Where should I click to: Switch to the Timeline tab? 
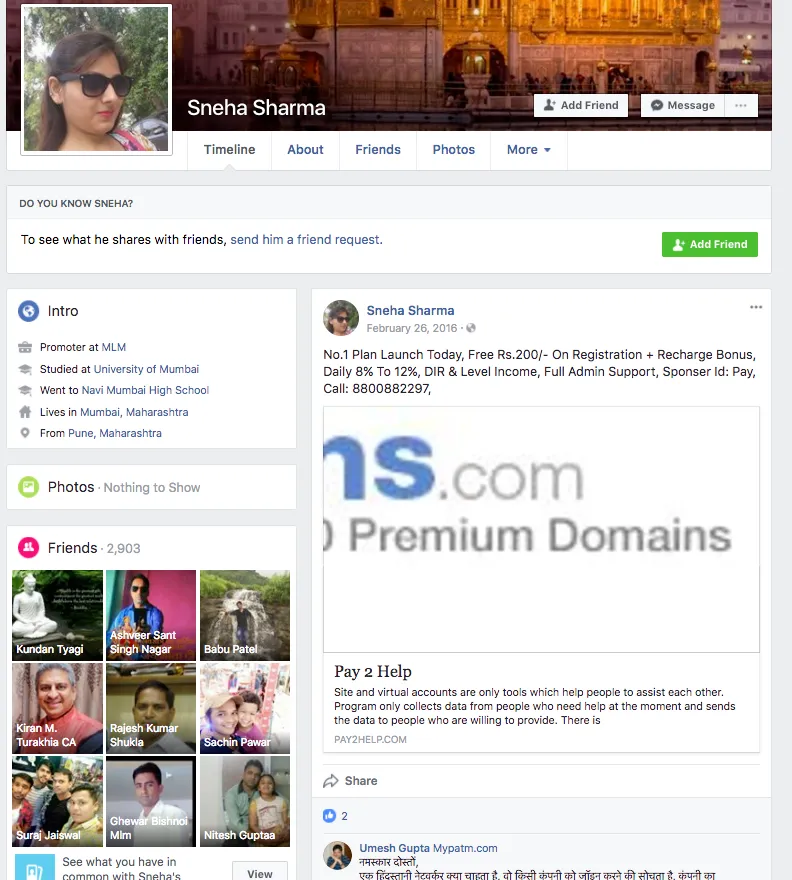(x=230, y=150)
